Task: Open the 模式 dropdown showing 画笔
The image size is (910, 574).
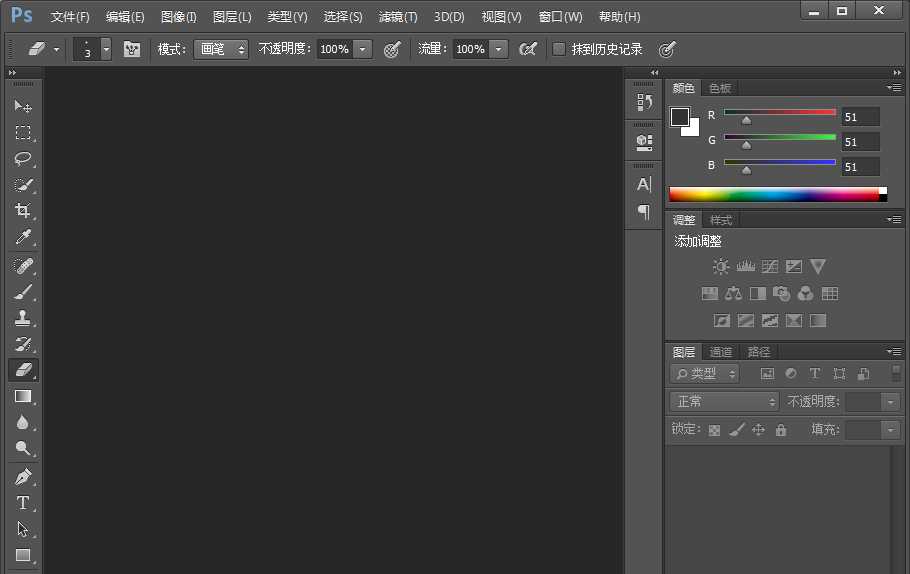Action: pyautogui.click(x=221, y=49)
